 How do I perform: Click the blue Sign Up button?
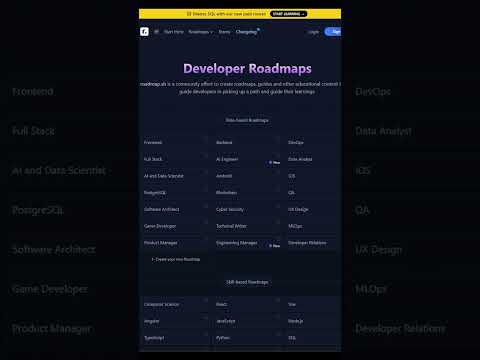[333, 32]
